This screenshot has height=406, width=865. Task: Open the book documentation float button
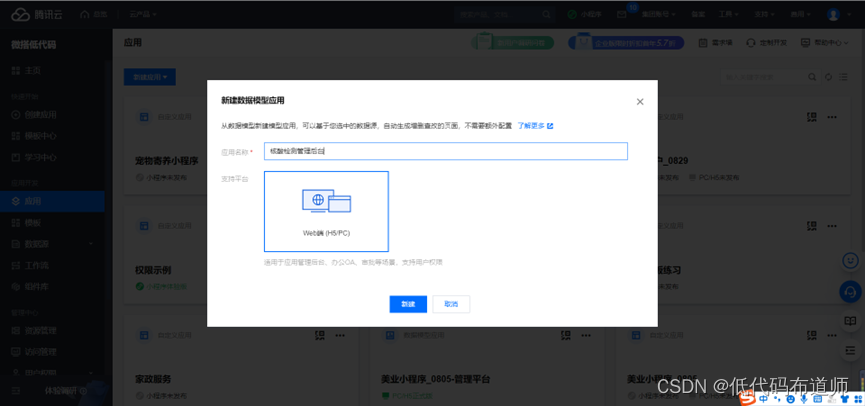coord(850,322)
